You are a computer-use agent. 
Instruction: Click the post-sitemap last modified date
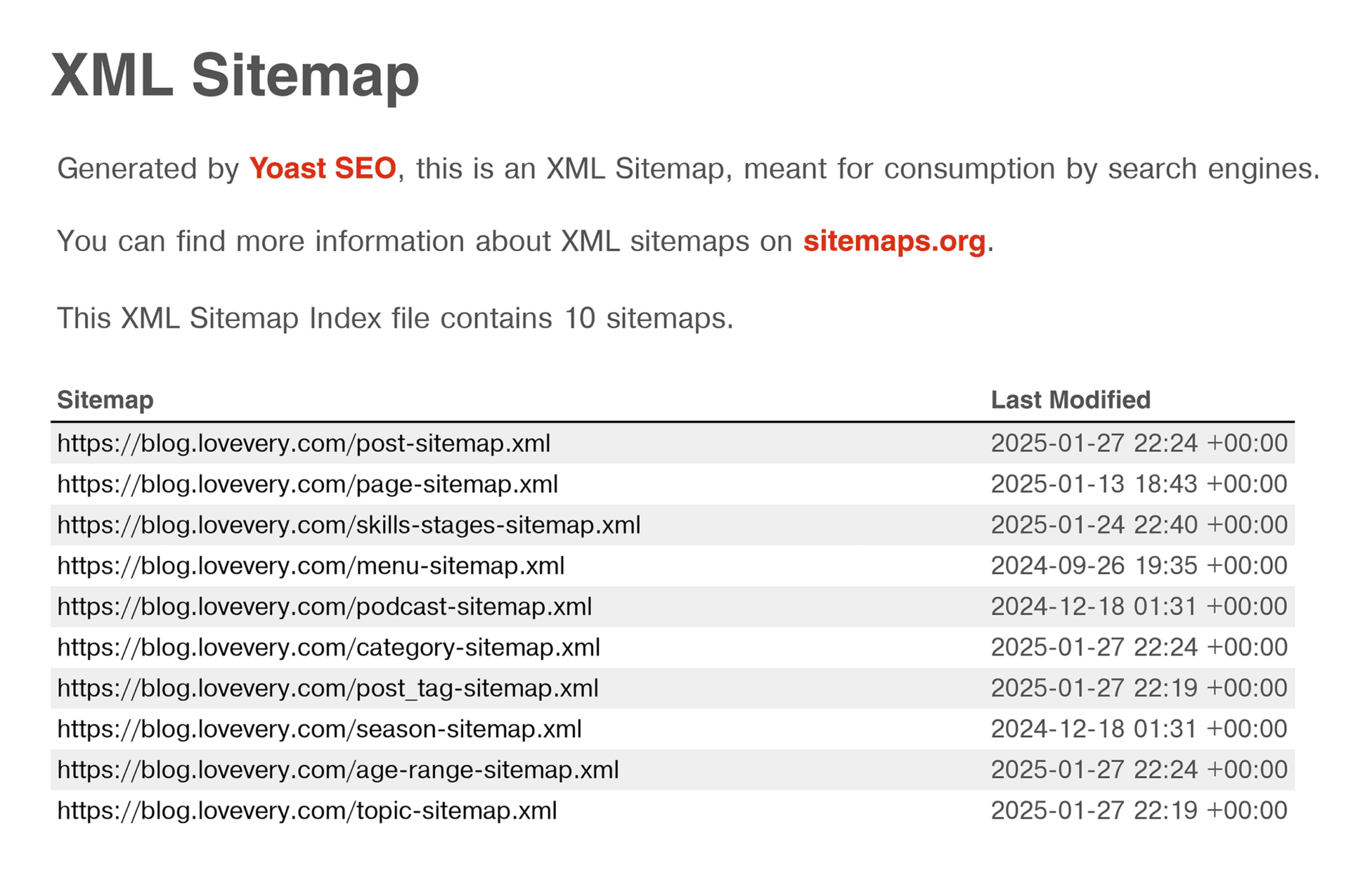point(1139,443)
